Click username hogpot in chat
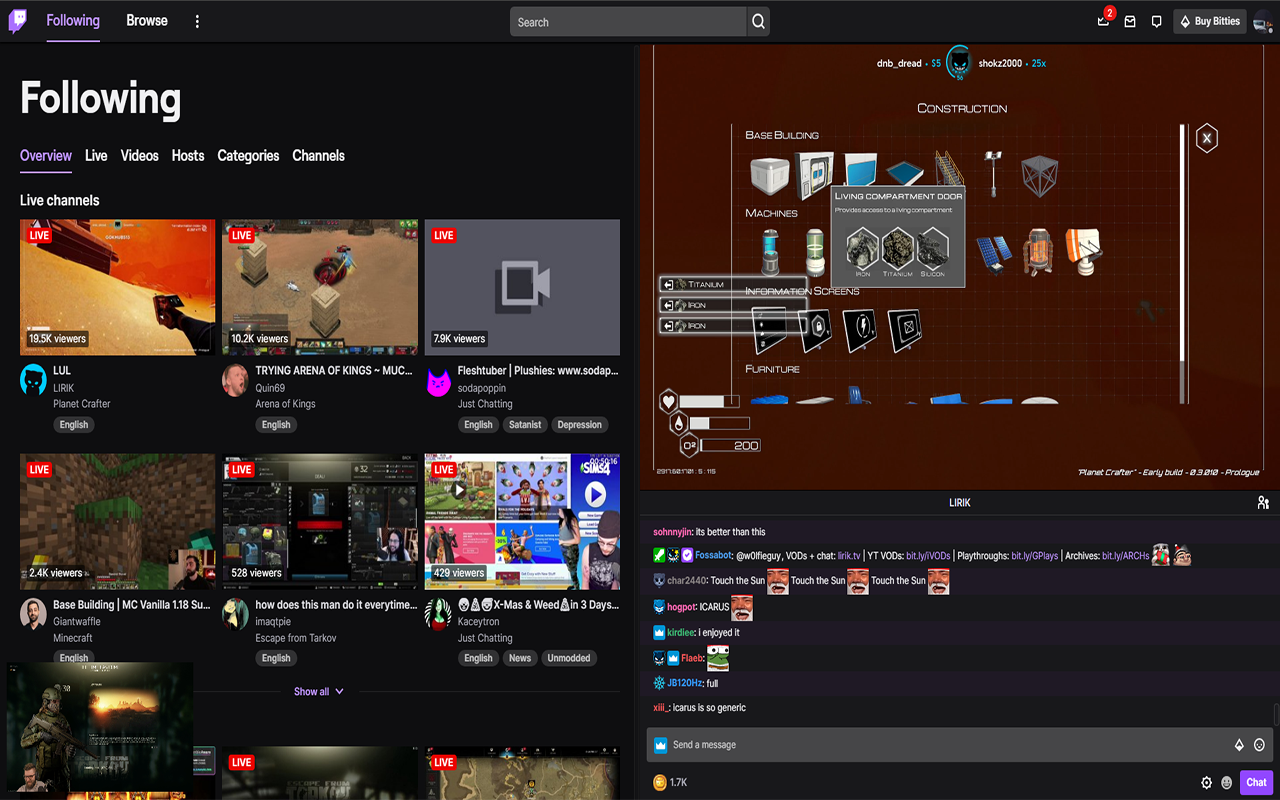The image size is (1280, 800). 681,607
